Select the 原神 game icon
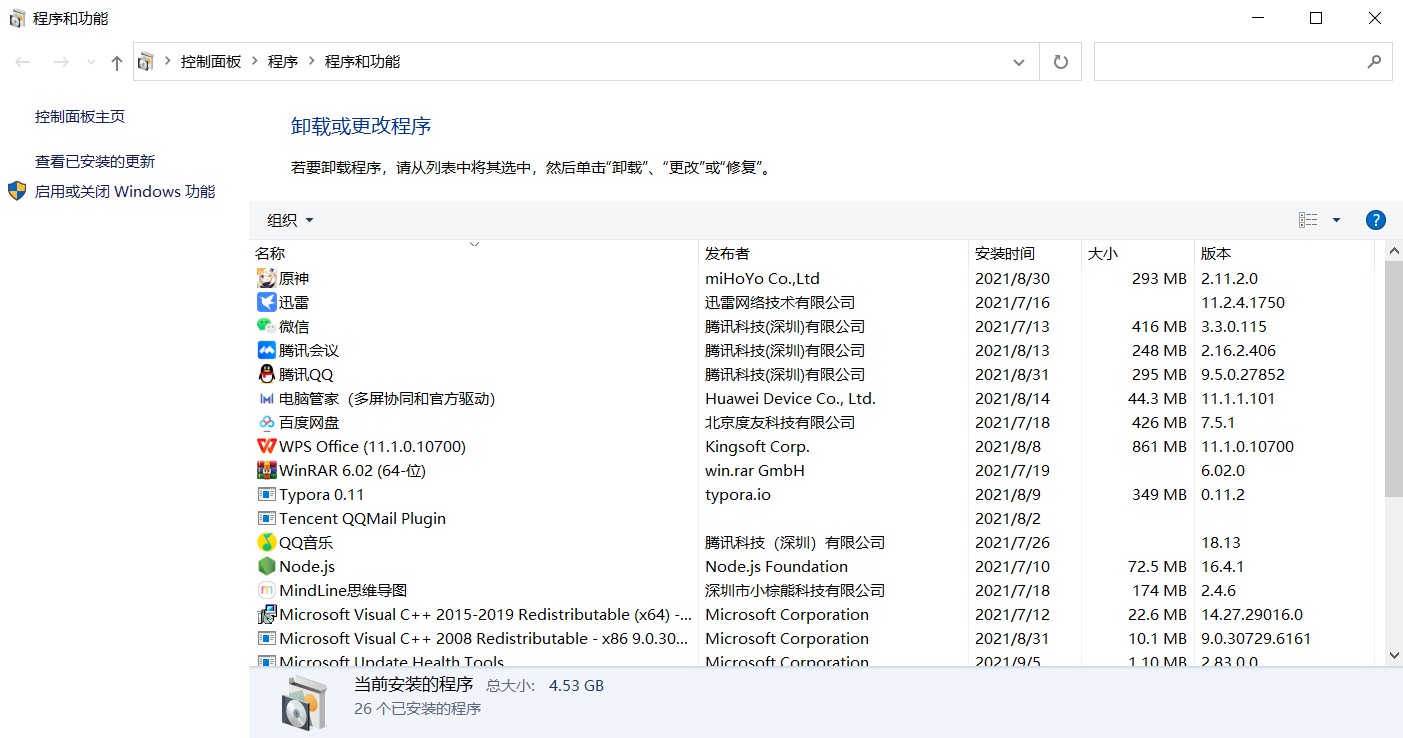The height and width of the screenshot is (738, 1403). tap(266, 278)
